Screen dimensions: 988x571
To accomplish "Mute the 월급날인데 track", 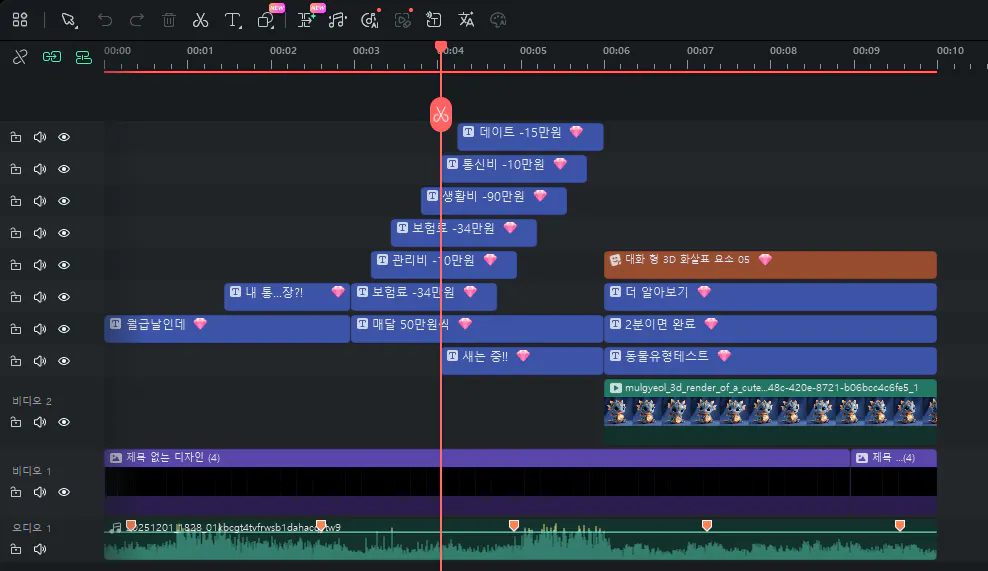I will pos(40,329).
